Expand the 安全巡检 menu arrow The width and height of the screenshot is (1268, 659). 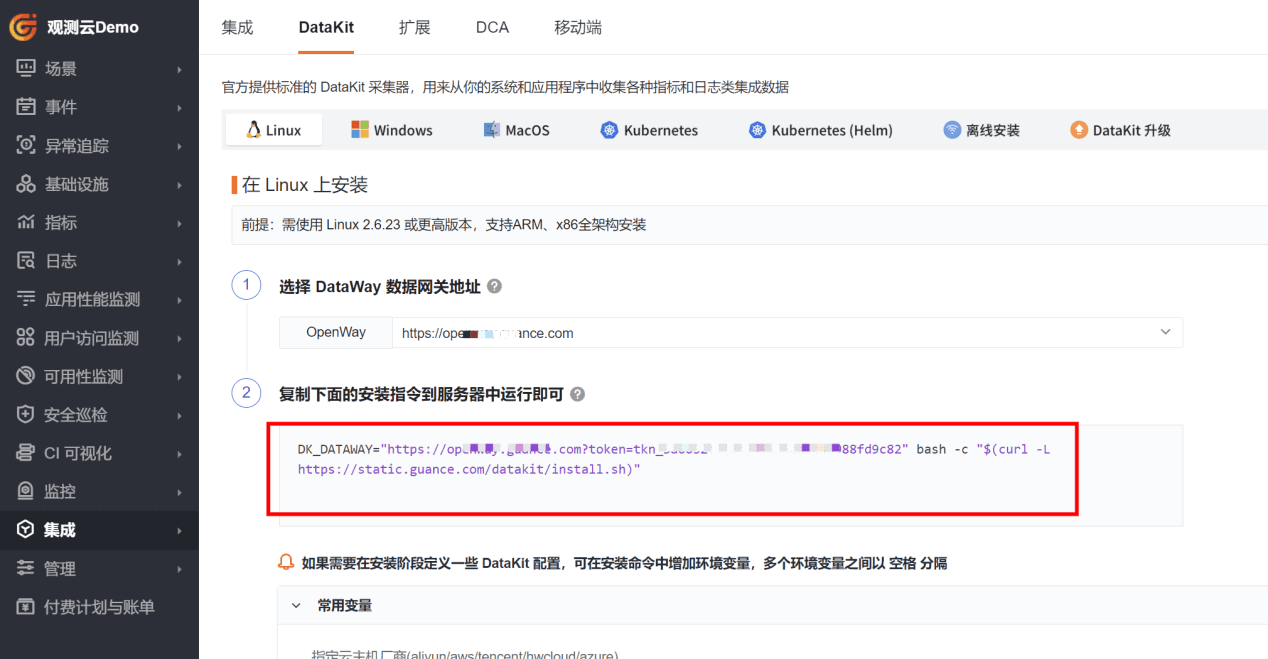[180, 414]
